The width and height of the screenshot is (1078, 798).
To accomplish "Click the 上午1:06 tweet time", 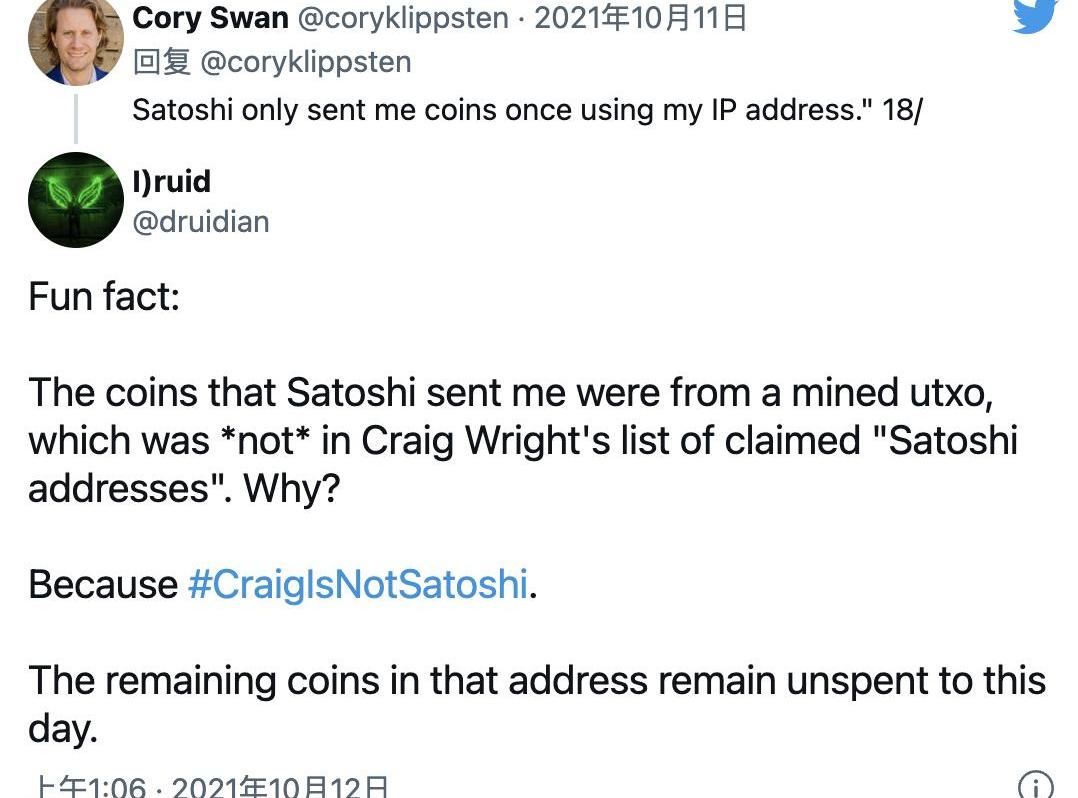I will pos(88,788).
